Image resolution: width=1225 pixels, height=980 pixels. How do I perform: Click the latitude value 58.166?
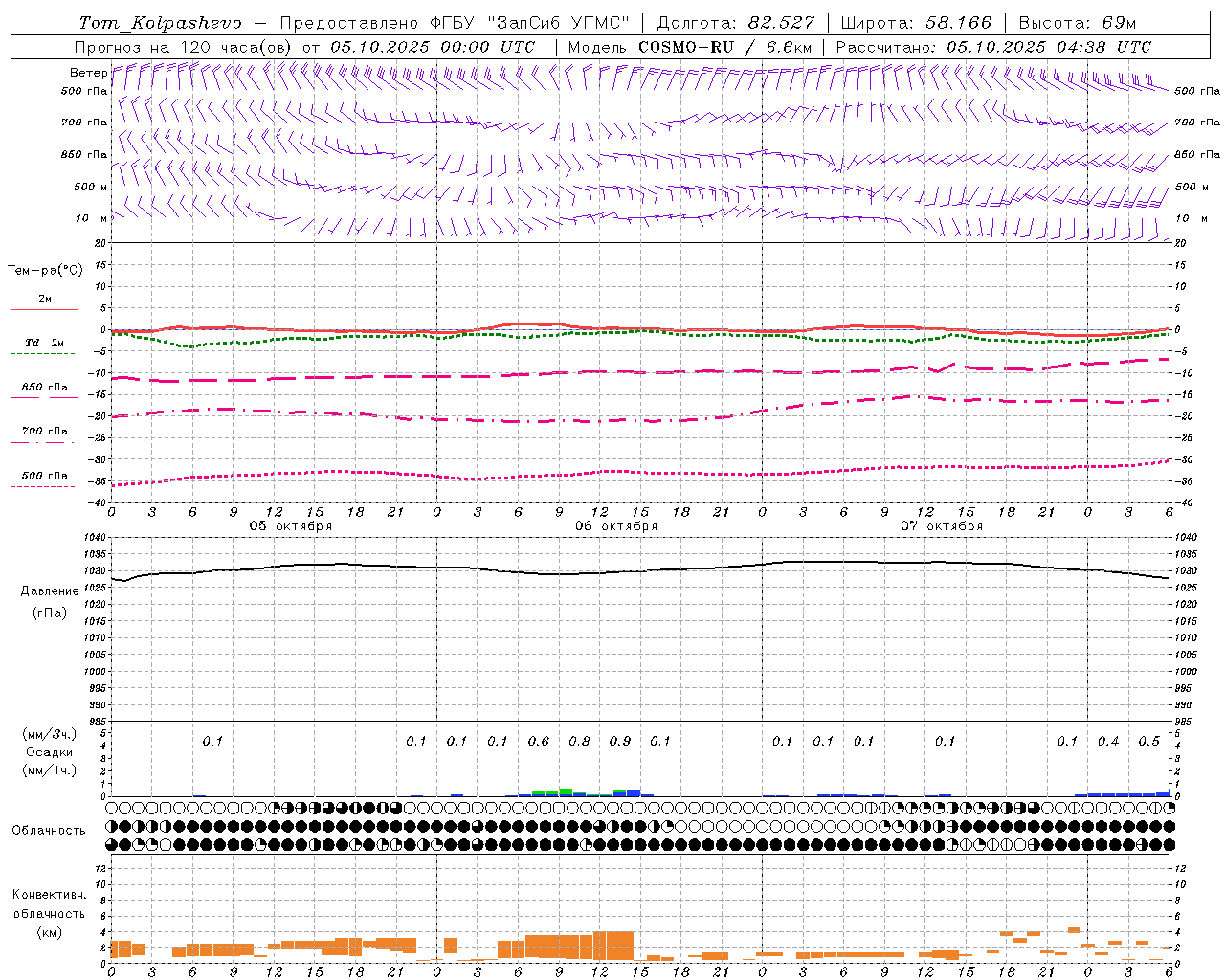click(x=959, y=23)
